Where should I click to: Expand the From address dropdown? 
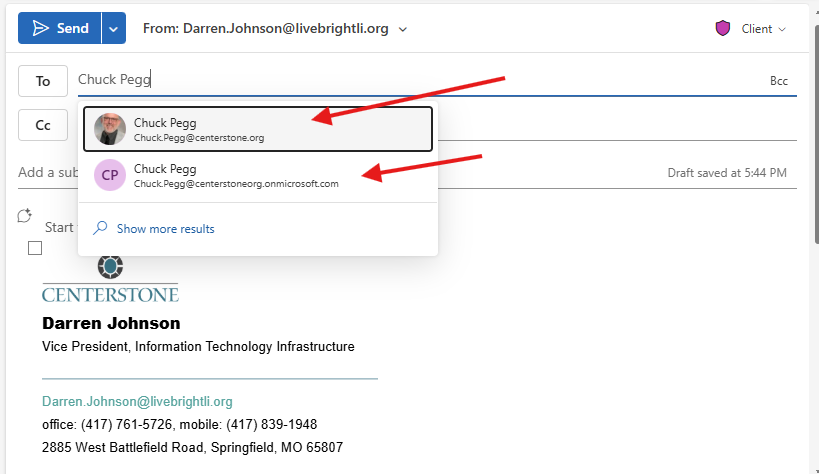pos(403,29)
